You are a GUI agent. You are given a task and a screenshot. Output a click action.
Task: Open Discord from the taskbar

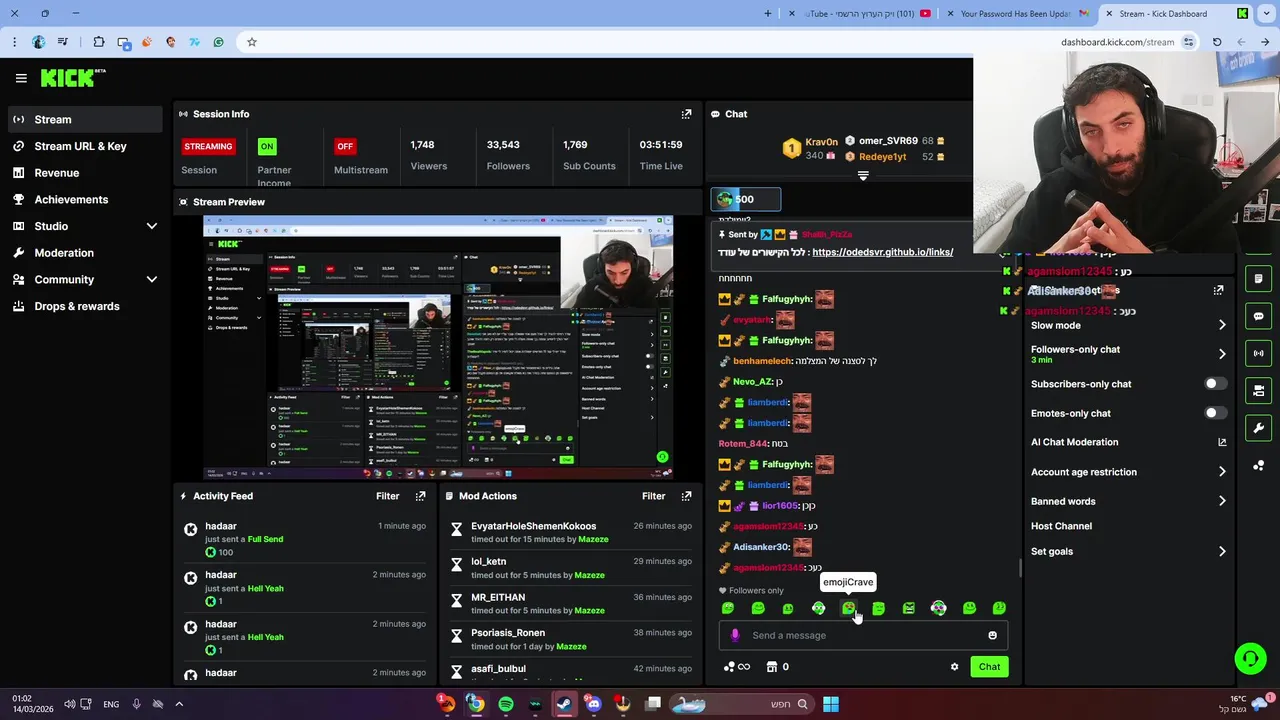[594, 704]
